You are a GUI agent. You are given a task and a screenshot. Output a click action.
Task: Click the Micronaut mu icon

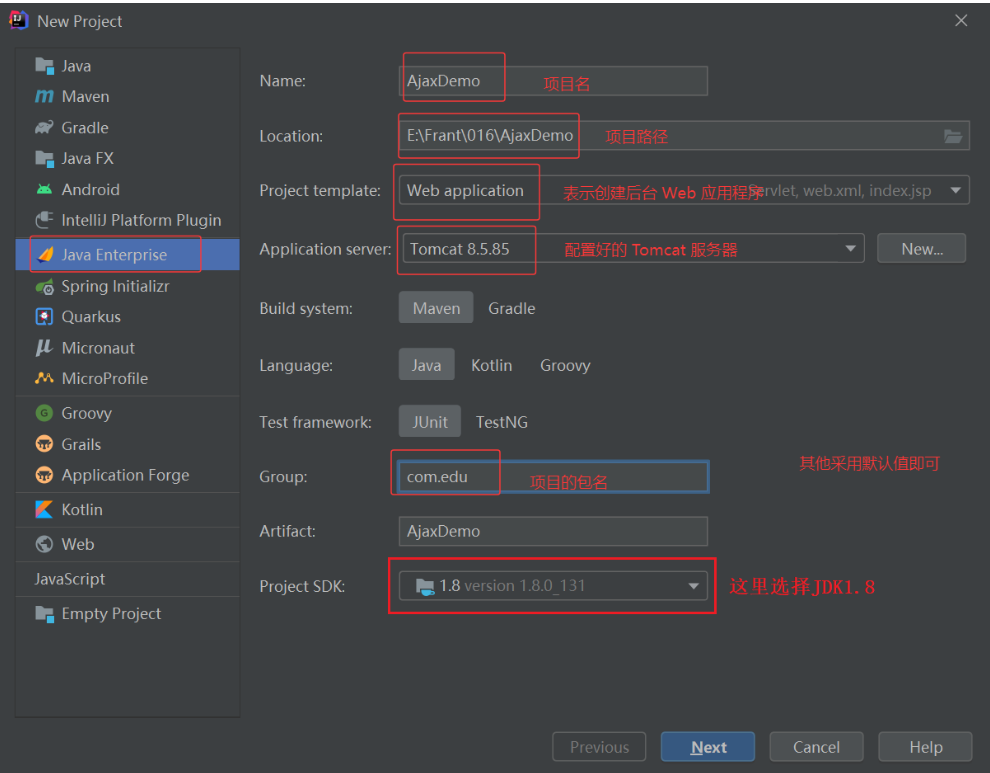(44, 347)
